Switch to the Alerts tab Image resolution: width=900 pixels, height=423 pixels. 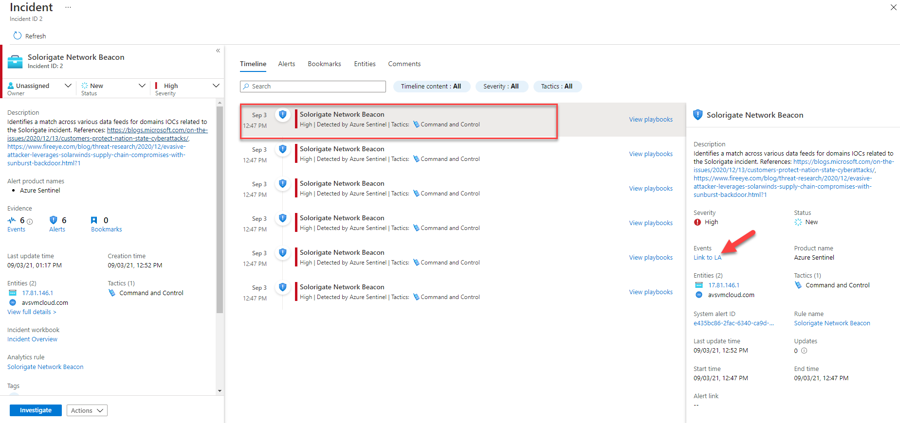pyautogui.click(x=286, y=64)
